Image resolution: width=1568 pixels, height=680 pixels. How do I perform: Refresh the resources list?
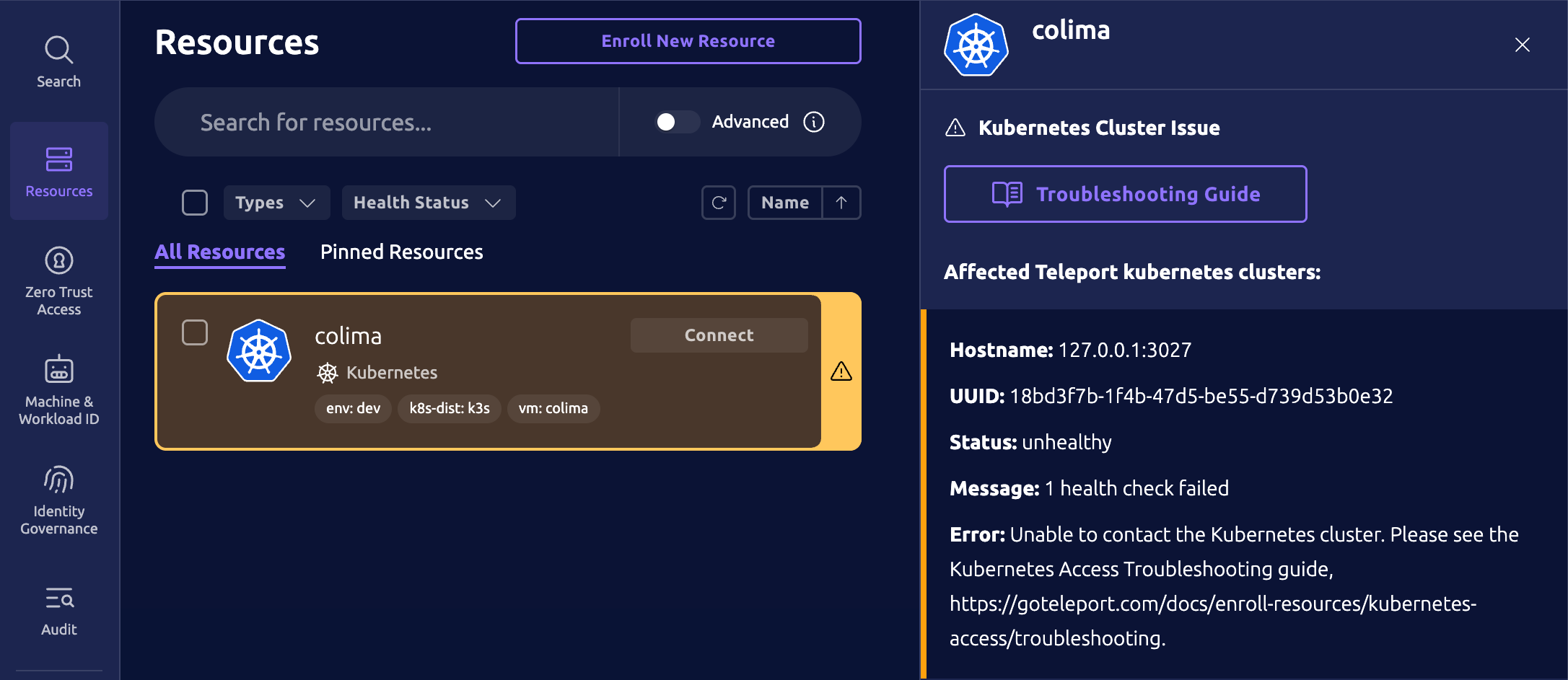pos(718,203)
